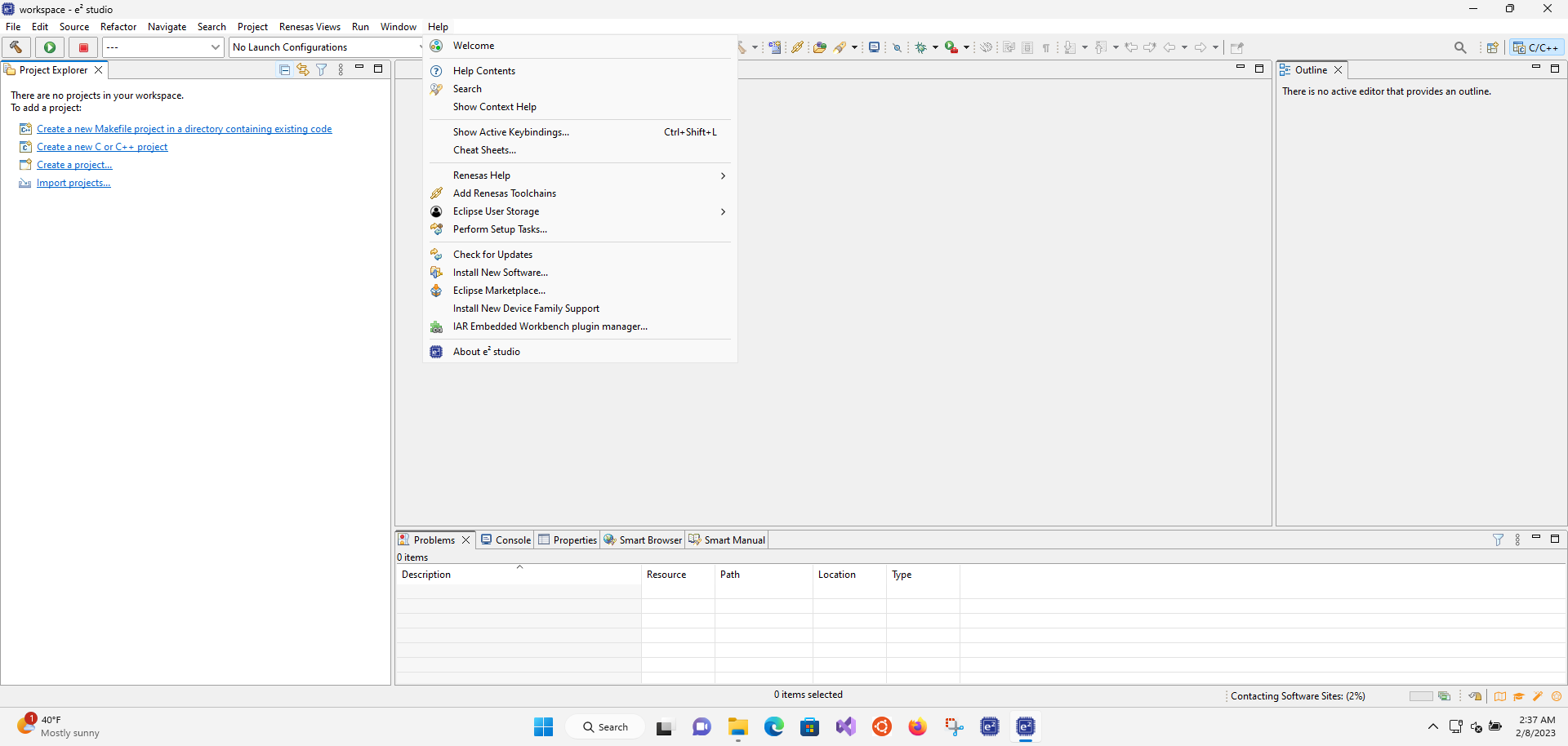
Task: Open Forward history dropdown arrow
Action: click(1215, 47)
